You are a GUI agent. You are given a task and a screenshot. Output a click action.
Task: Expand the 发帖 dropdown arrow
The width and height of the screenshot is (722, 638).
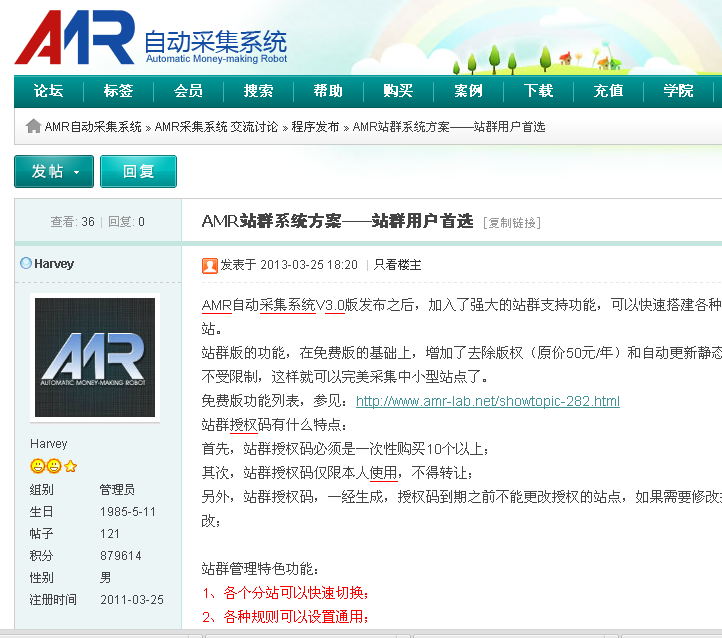coord(76,172)
